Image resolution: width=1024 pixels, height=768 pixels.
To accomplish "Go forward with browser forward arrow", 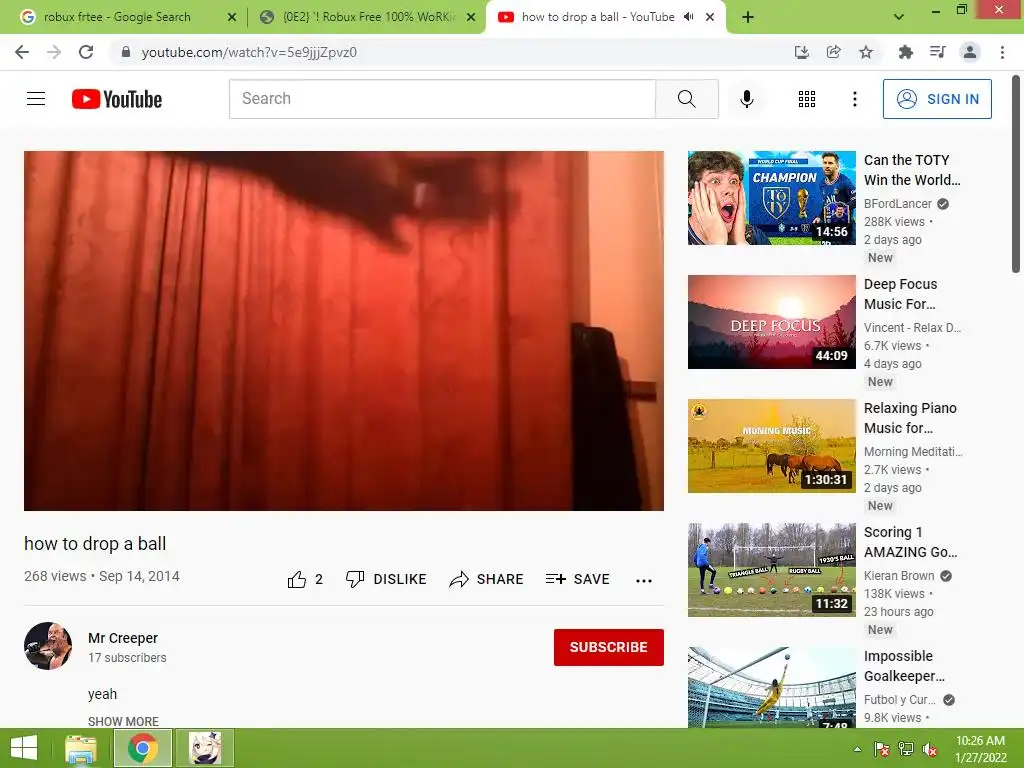I will click(x=54, y=52).
